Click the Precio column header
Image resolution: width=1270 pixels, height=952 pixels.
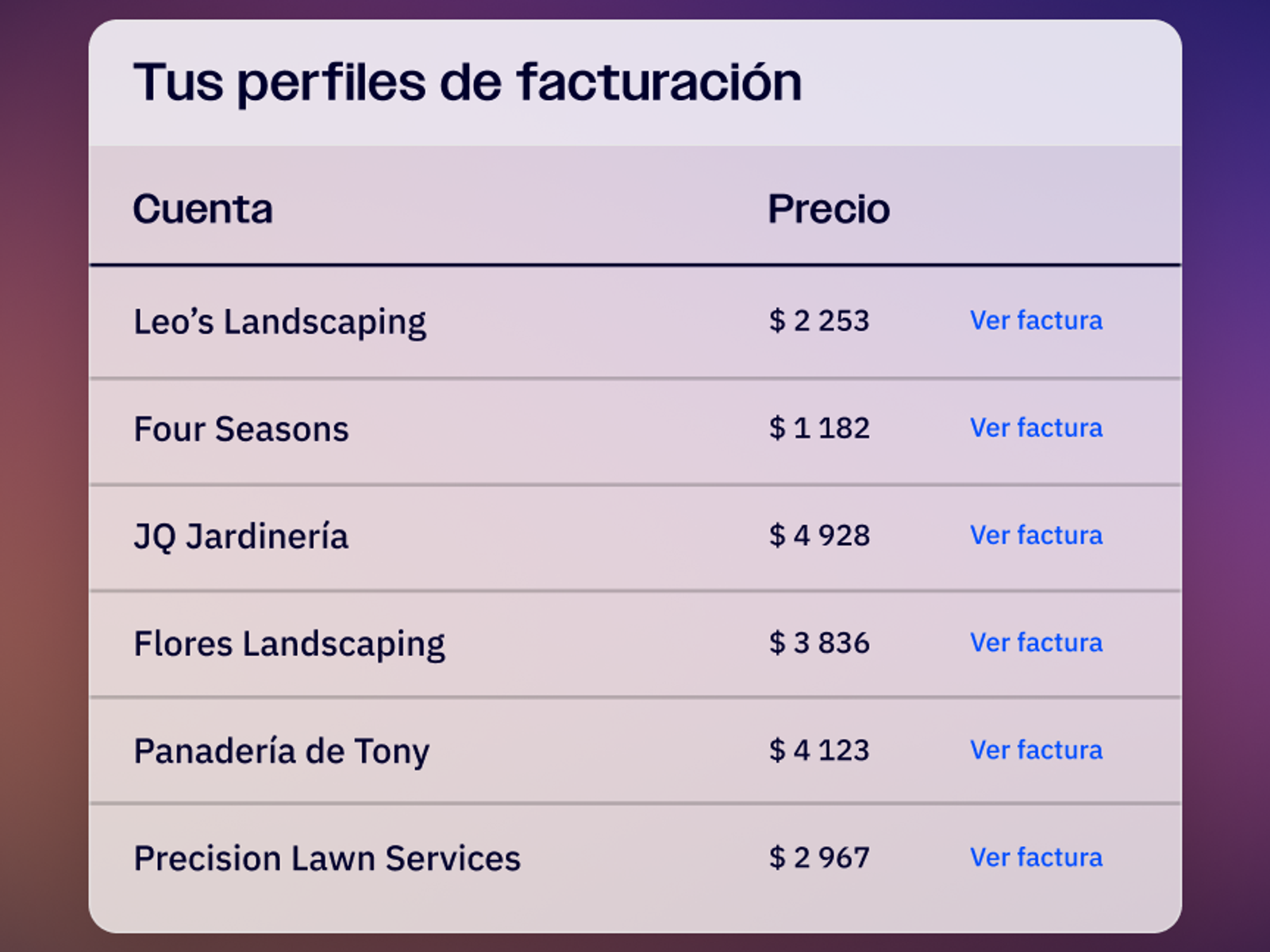pyautogui.click(x=828, y=209)
